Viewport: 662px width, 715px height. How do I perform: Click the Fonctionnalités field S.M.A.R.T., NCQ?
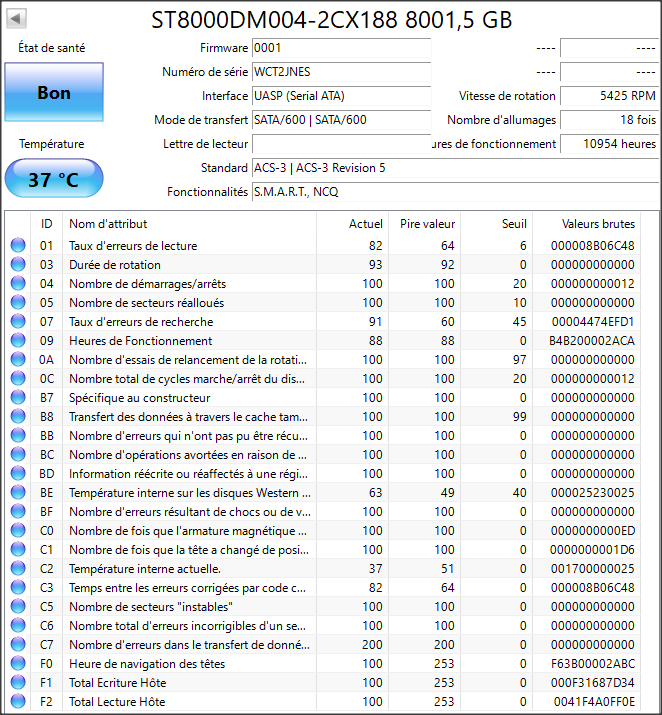coord(456,192)
